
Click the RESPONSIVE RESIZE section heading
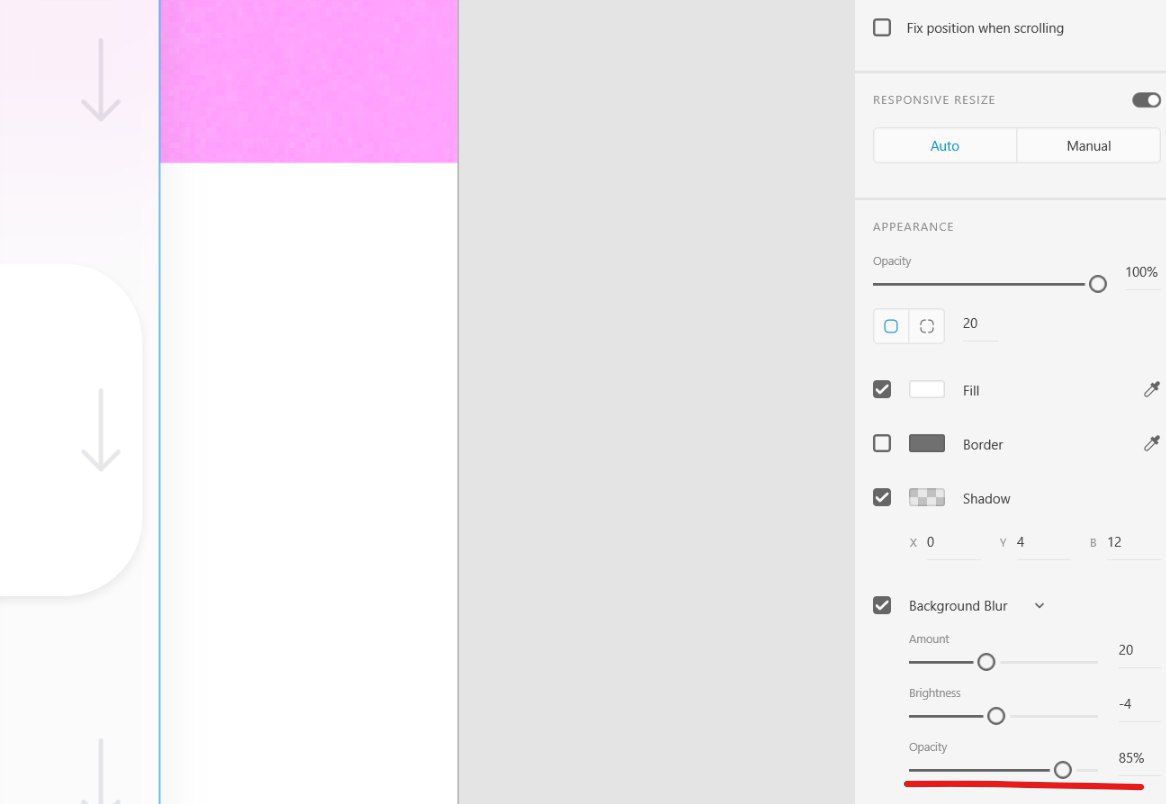[x=933, y=100]
